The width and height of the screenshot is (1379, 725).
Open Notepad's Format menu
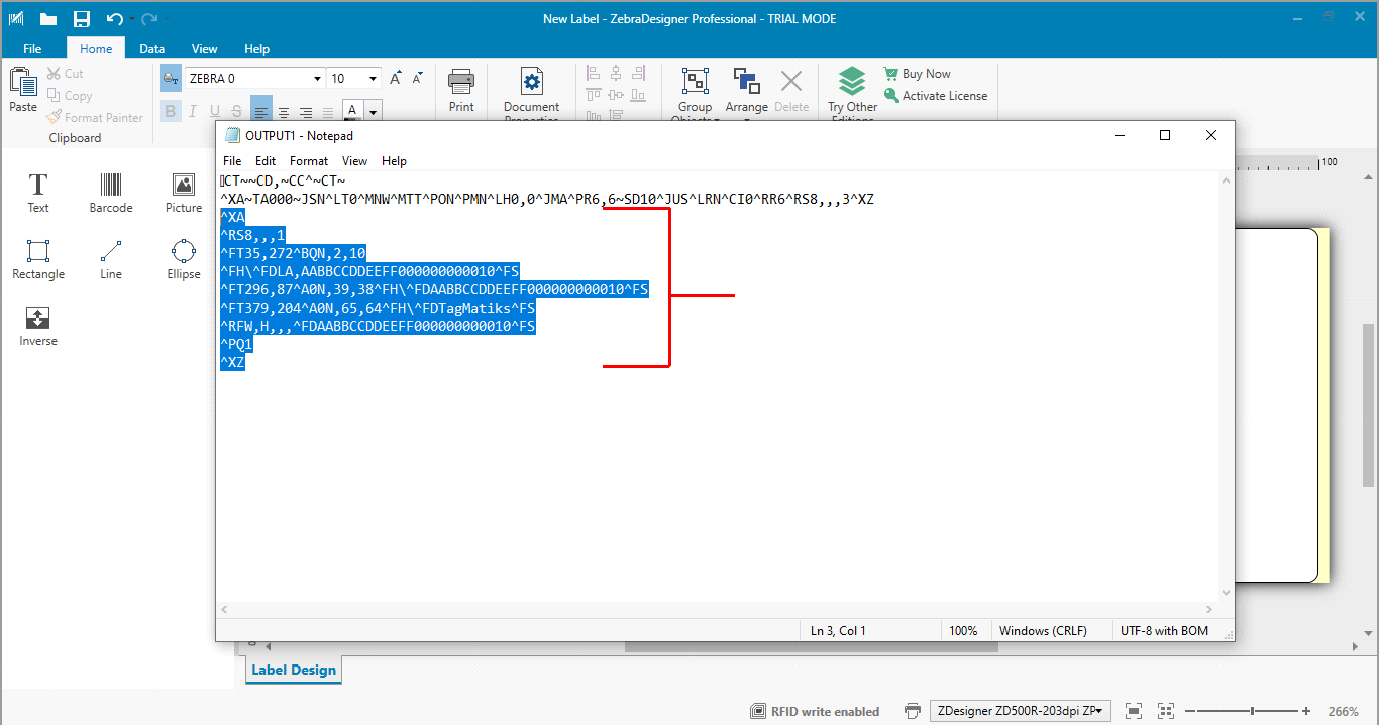click(309, 160)
